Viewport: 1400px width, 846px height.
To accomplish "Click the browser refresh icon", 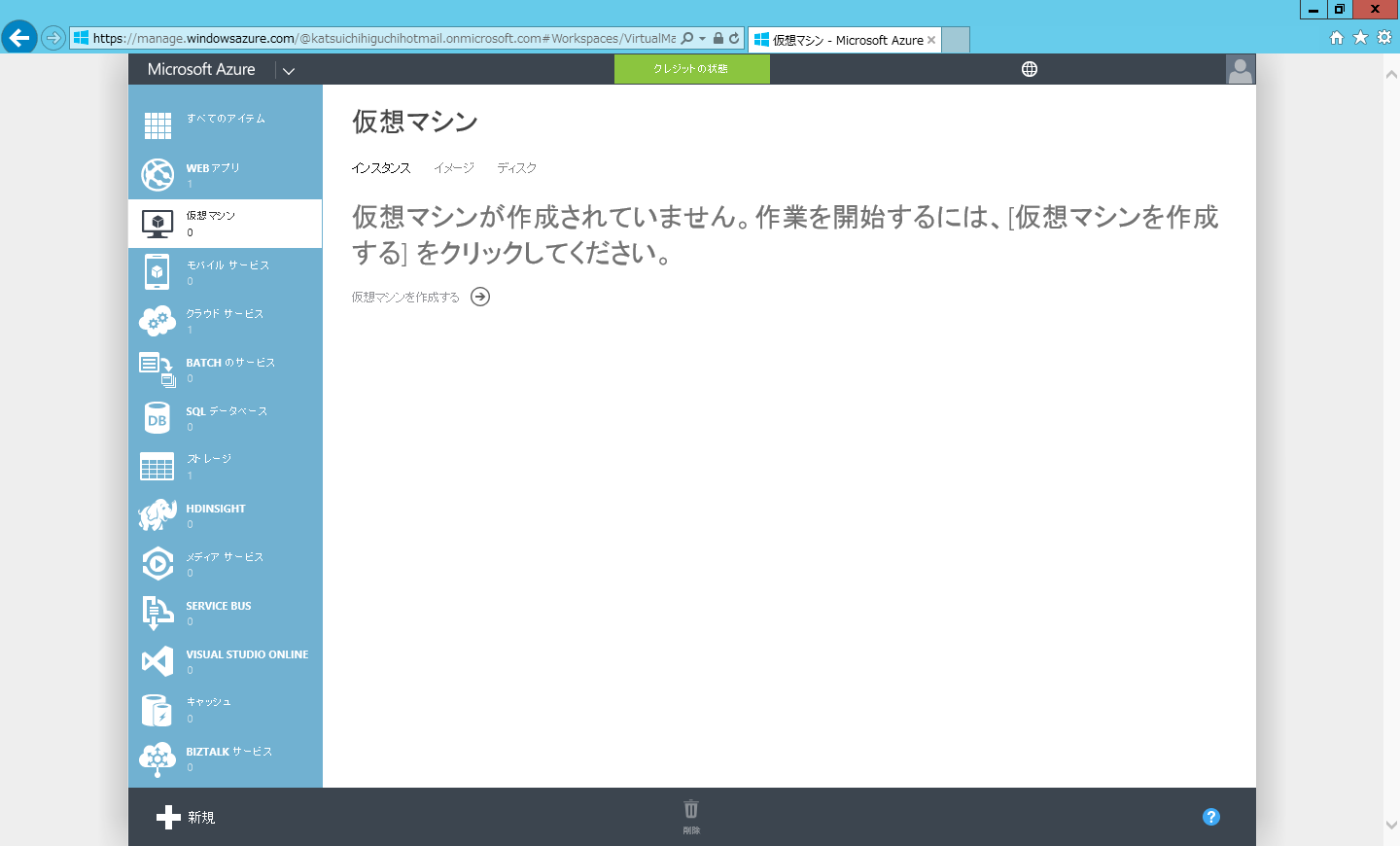I will (734, 38).
